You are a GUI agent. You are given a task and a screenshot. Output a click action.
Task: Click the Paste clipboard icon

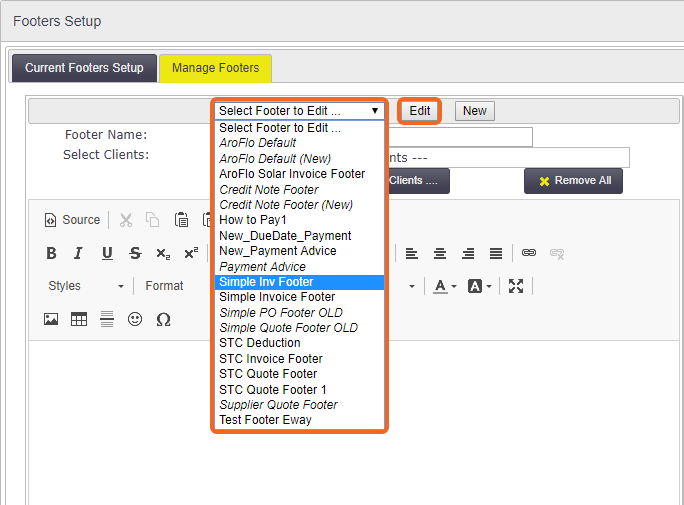[x=181, y=220]
